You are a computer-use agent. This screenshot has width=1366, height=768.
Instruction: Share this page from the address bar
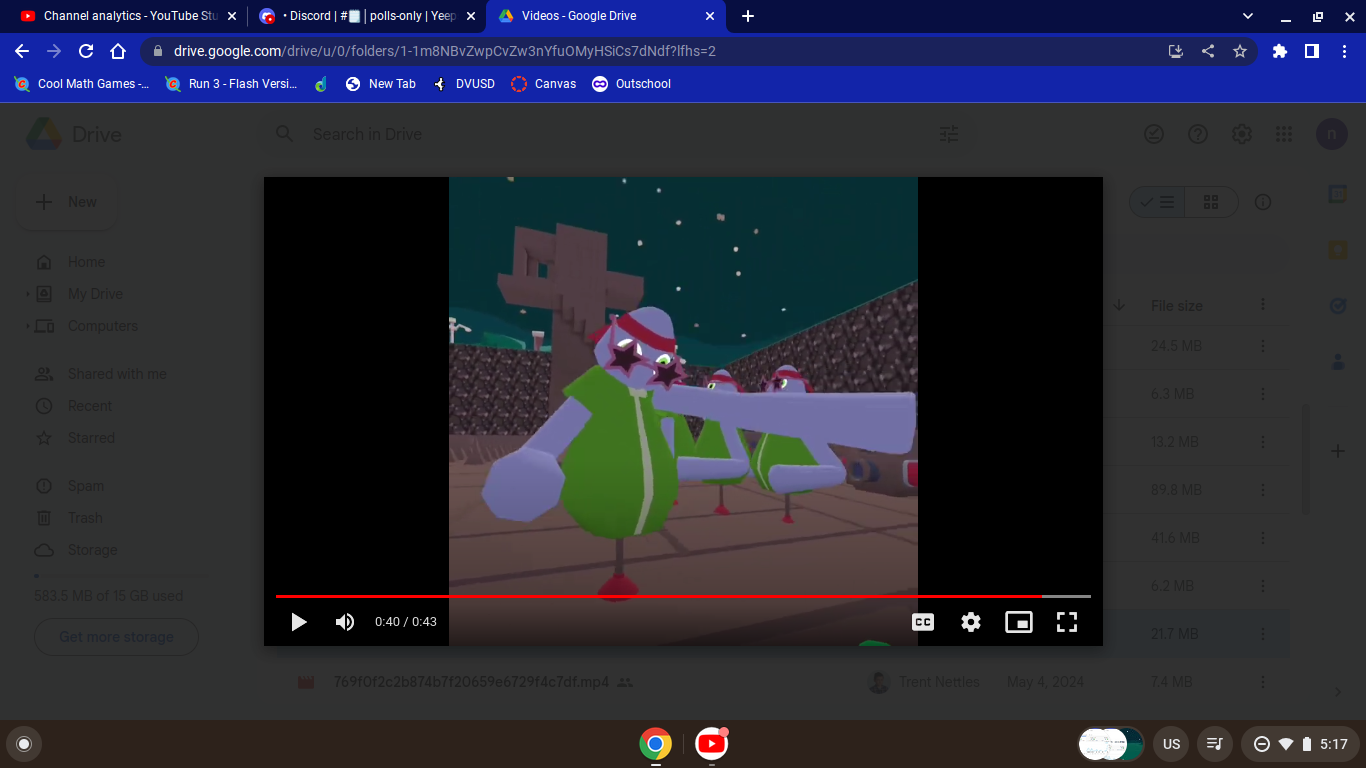(1208, 51)
